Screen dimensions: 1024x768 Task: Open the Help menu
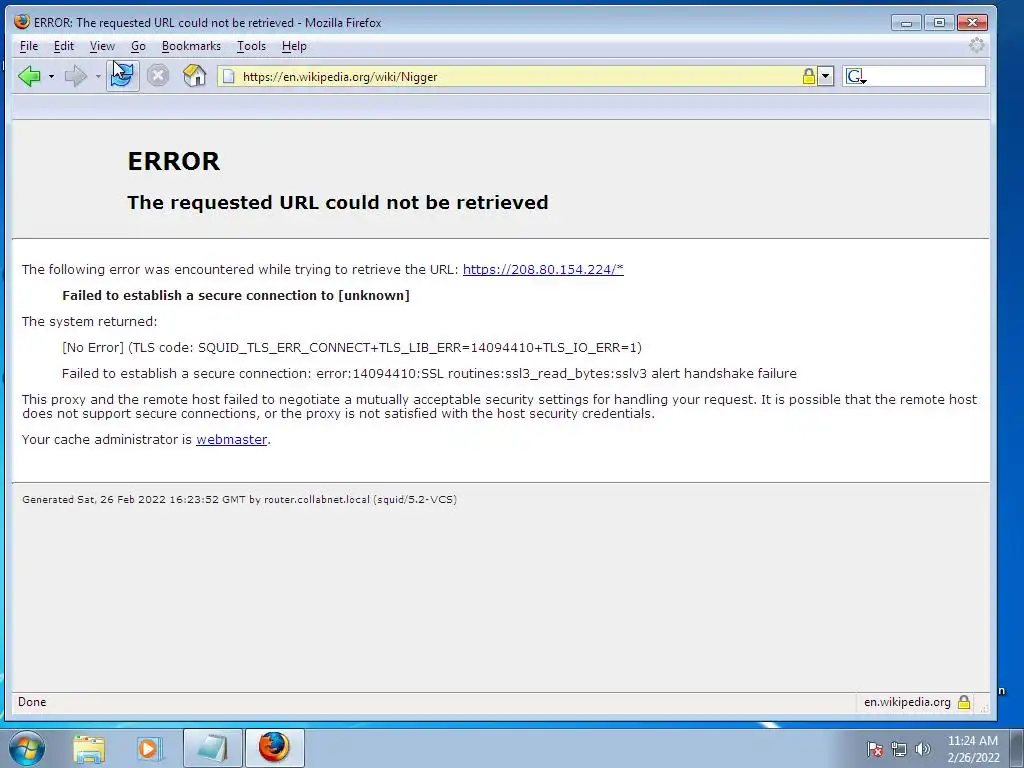point(294,46)
